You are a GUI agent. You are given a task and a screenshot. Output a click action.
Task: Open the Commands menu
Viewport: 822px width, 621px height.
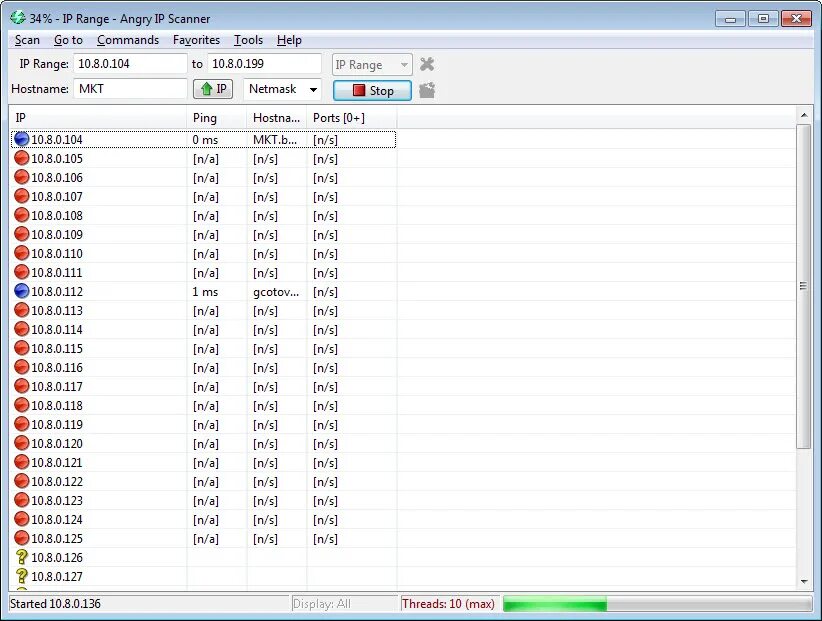128,40
